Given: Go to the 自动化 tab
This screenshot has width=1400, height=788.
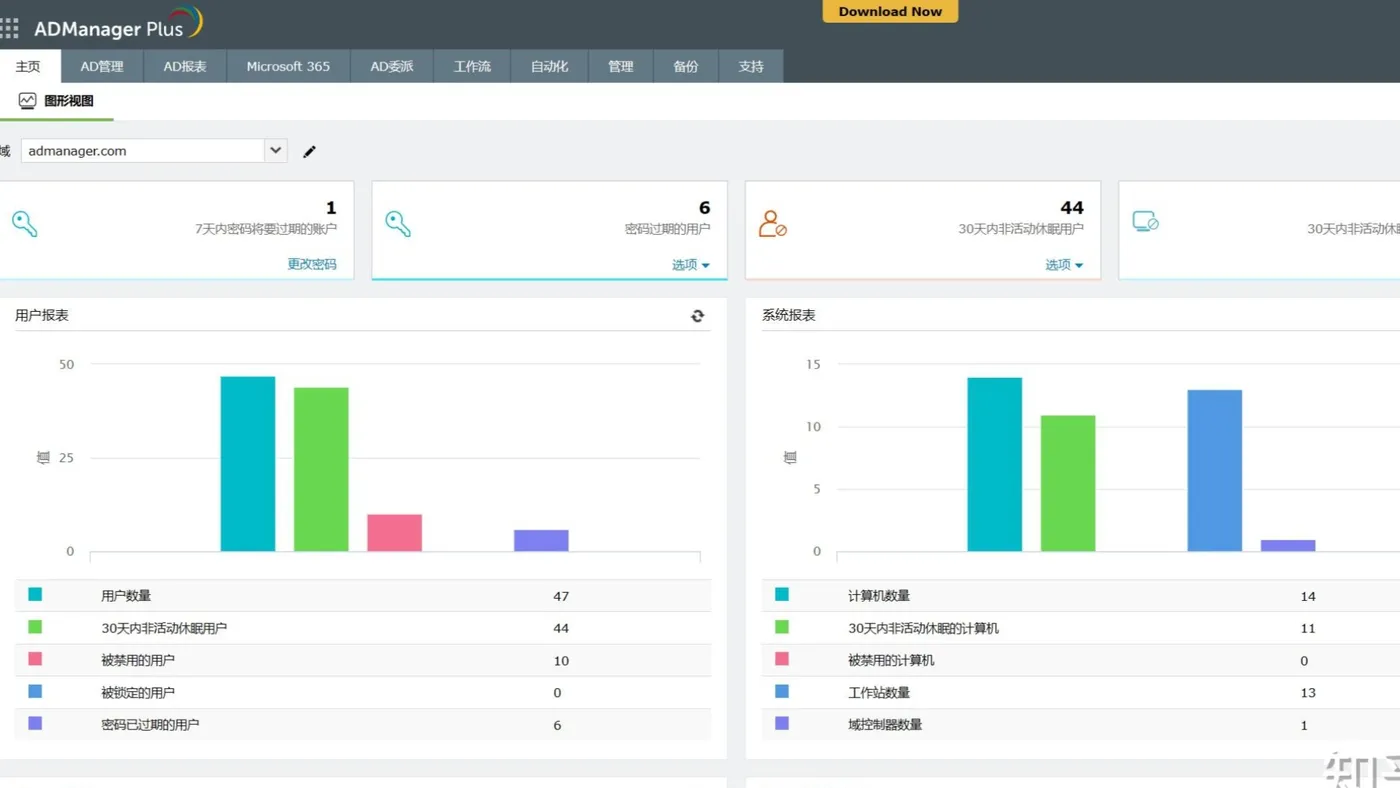Looking at the screenshot, I should coord(549,66).
